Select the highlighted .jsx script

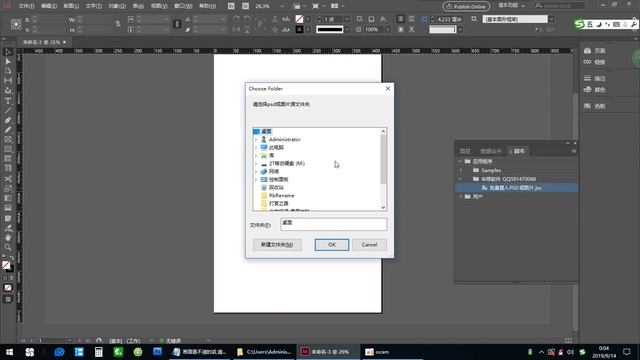516,188
